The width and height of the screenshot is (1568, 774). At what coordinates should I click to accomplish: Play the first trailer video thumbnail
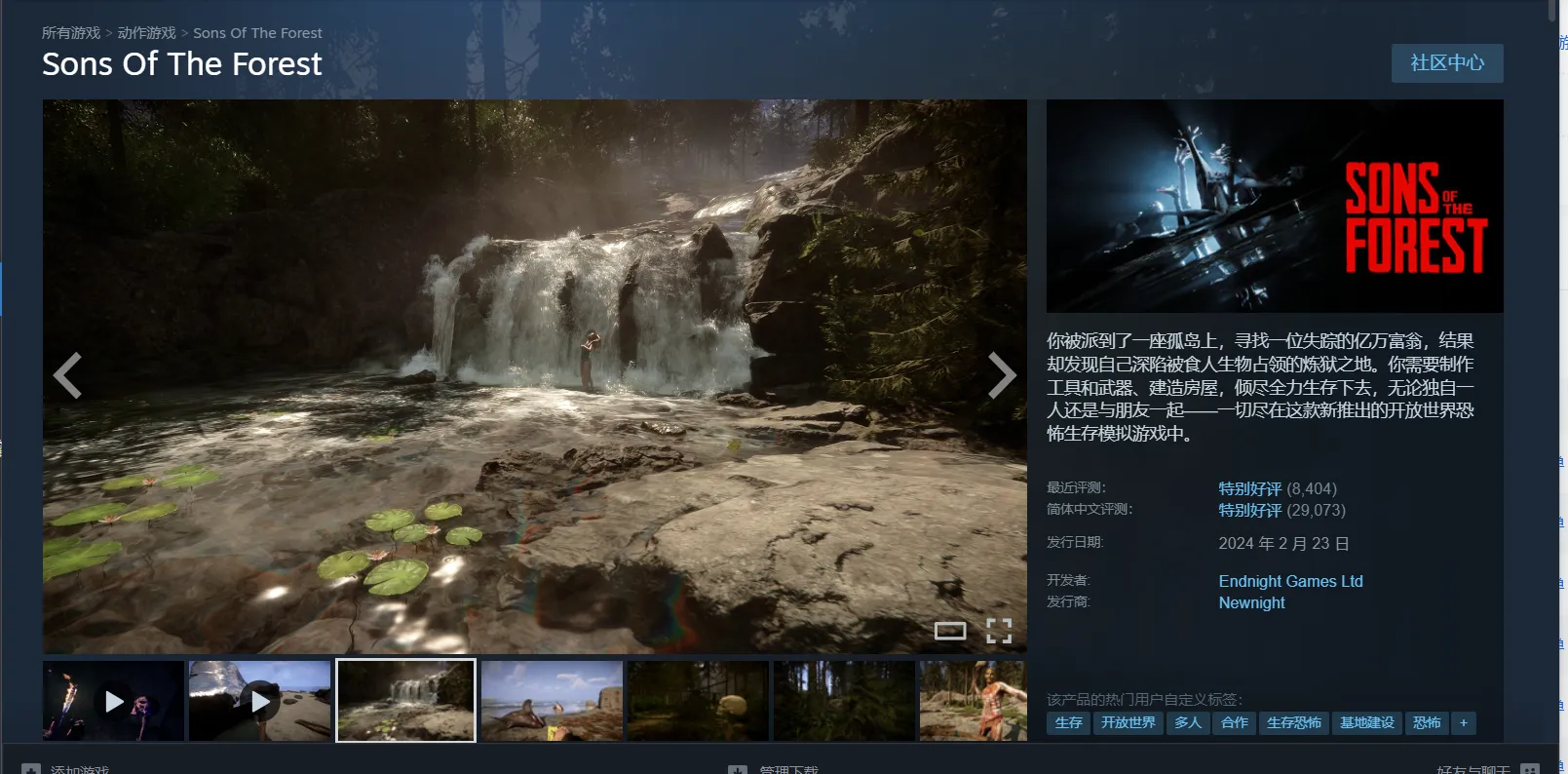click(114, 701)
